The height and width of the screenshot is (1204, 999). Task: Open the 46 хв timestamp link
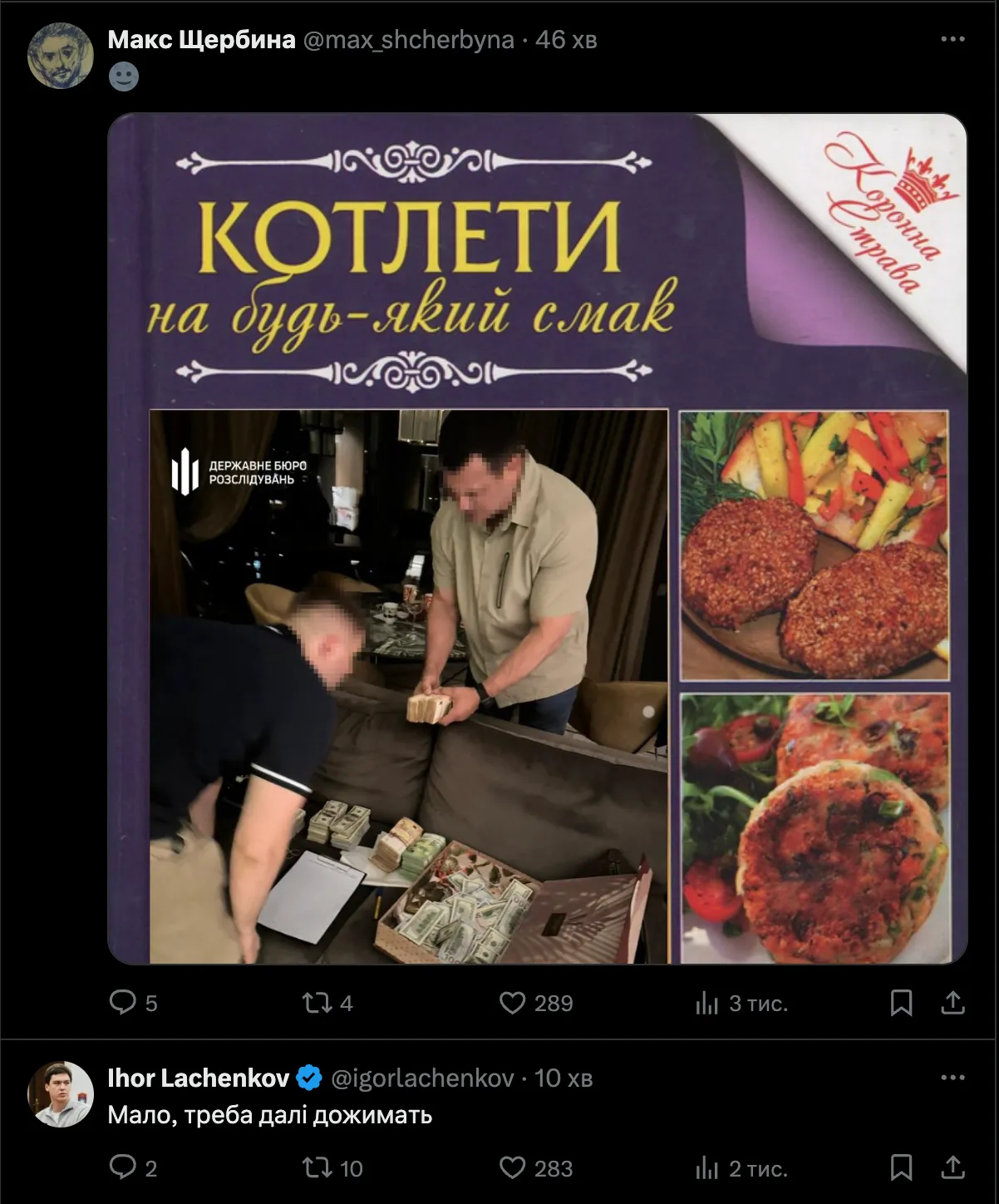click(x=566, y=39)
